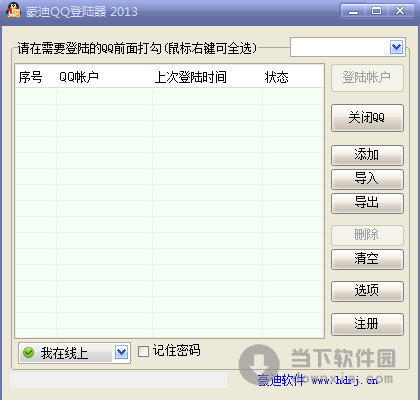
Task: Click the 删除 delete button
Action: tap(367, 235)
